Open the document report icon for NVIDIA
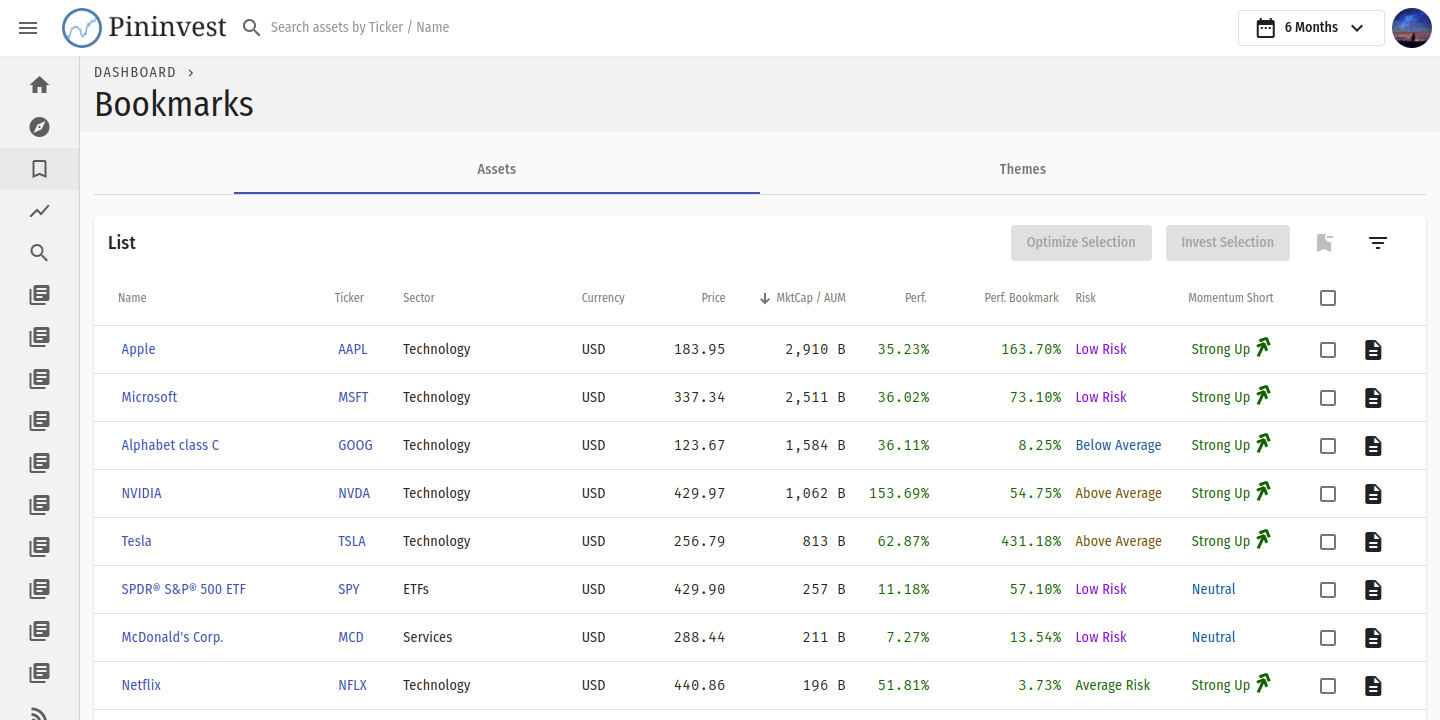The image size is (1440, 720). [x=1373, y=494]
